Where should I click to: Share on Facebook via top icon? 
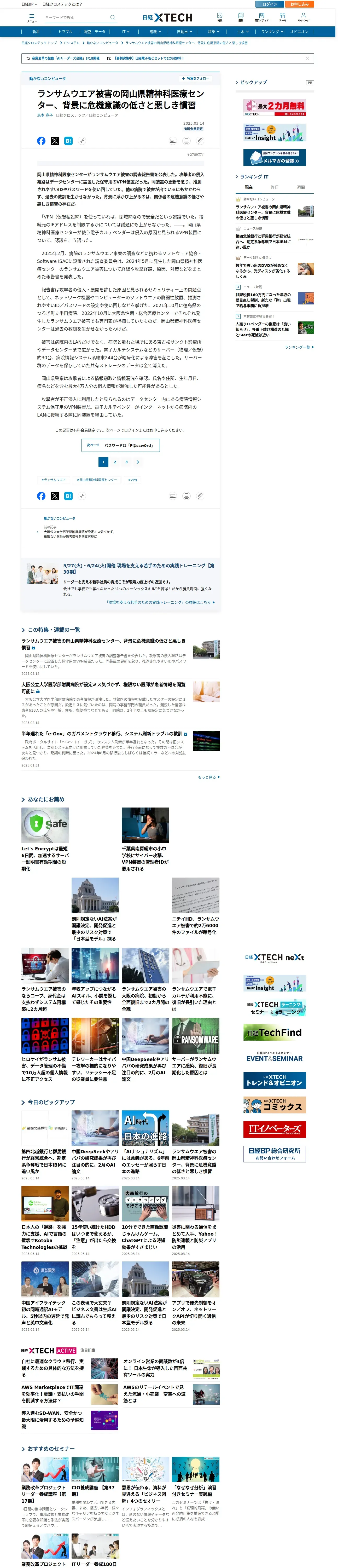click(41, 141)
